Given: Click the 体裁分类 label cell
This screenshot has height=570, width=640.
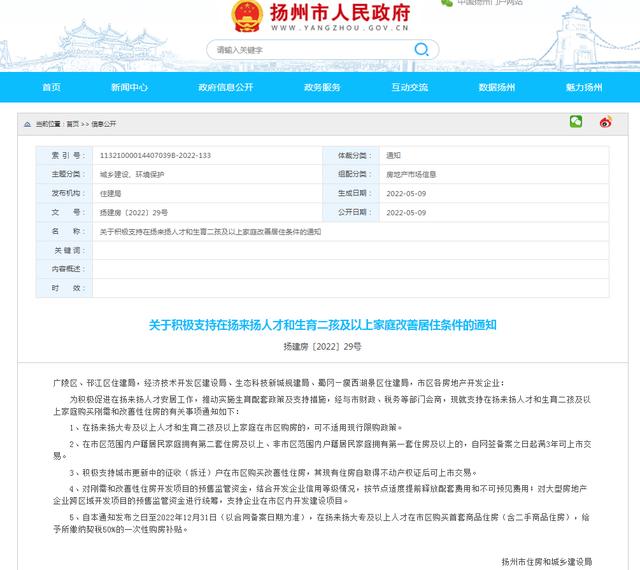Looking at the screenshot, I should pyautogui.click(x=351, y=156).
